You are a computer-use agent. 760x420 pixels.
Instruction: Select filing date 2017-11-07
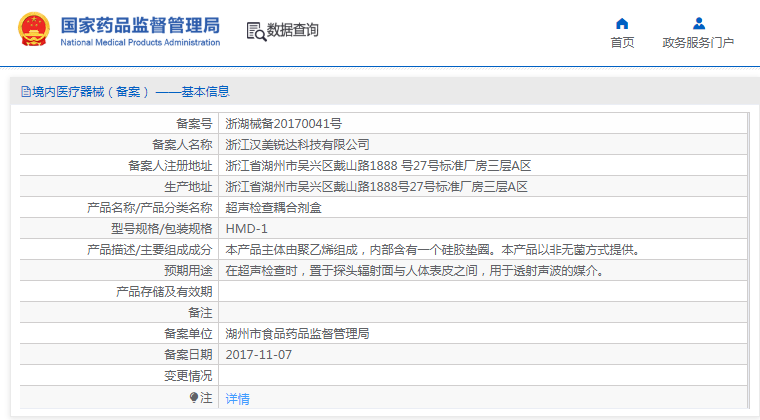(259, 355)
